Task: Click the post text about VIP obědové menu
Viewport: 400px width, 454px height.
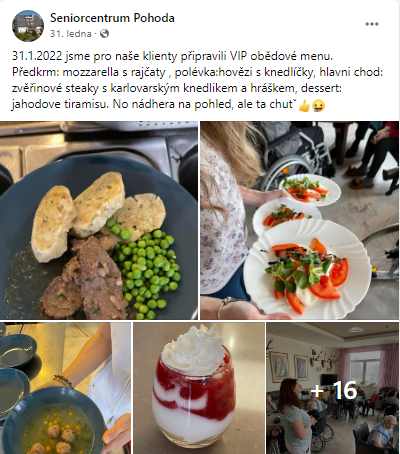Action: [x=198, y=80]
